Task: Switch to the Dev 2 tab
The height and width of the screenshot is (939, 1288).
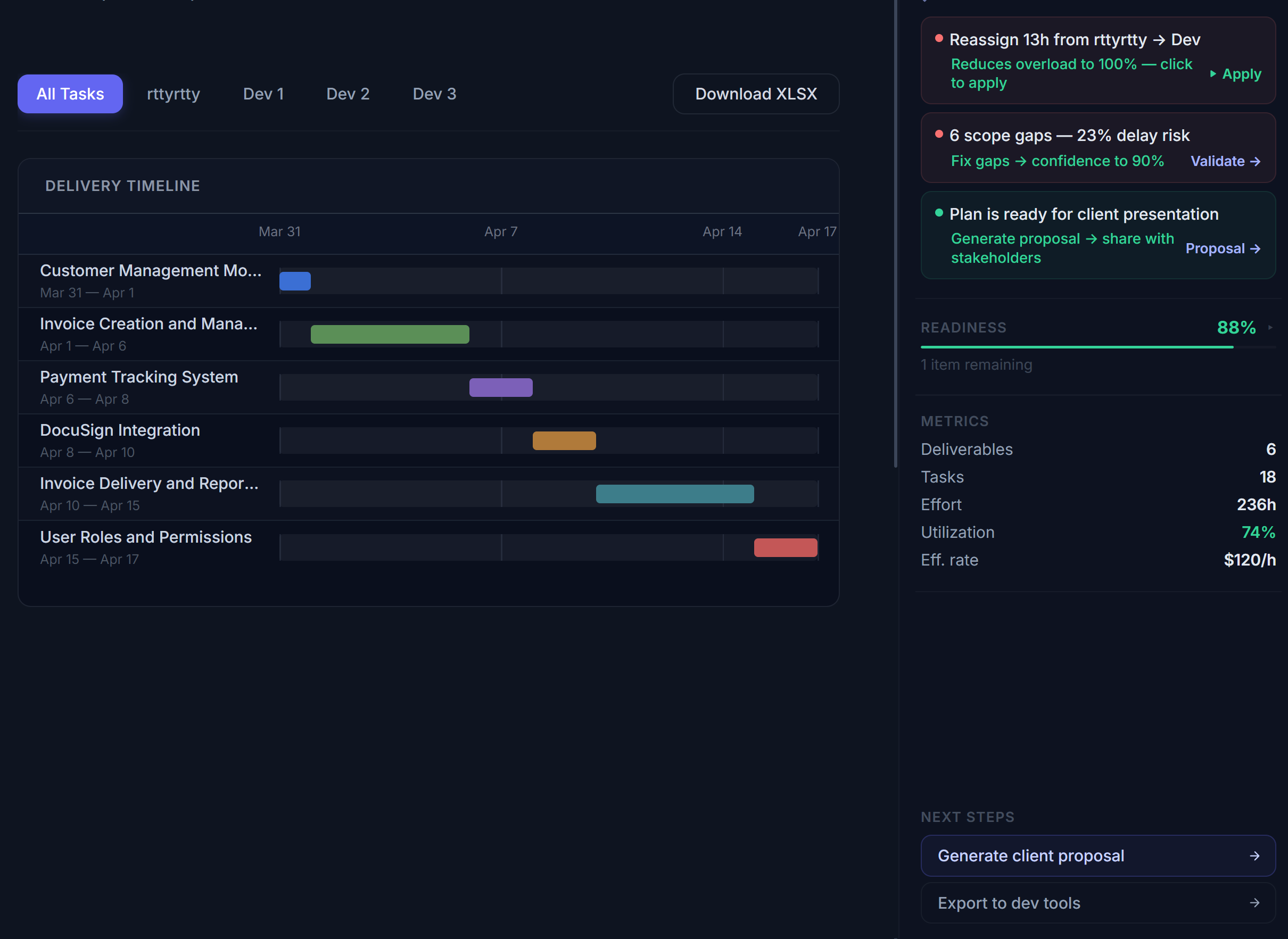Action: click(x=348, y=94)
